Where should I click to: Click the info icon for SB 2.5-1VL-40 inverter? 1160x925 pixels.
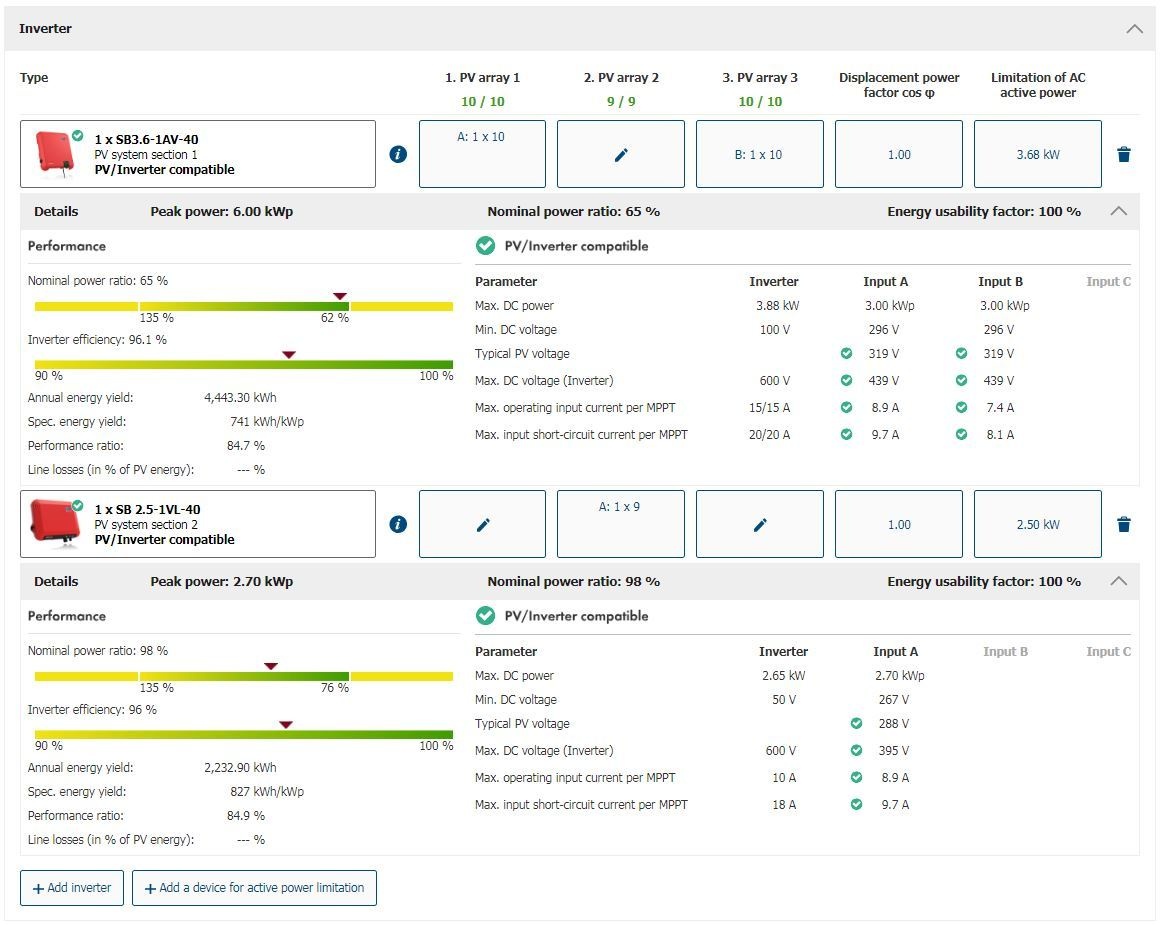click(x=398, y=524)
